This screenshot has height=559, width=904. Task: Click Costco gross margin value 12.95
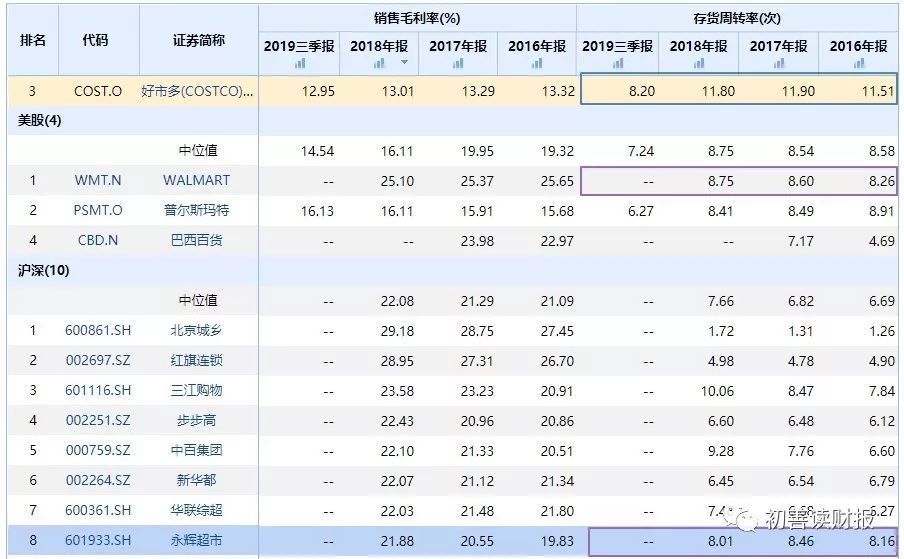pyautogui.click(x=318, y=91)
